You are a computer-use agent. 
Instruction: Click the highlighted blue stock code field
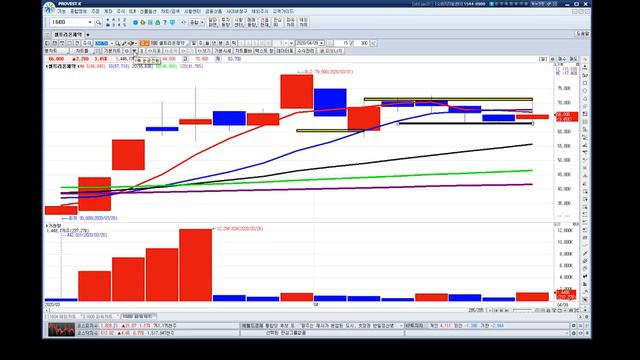tap(102, 43)
